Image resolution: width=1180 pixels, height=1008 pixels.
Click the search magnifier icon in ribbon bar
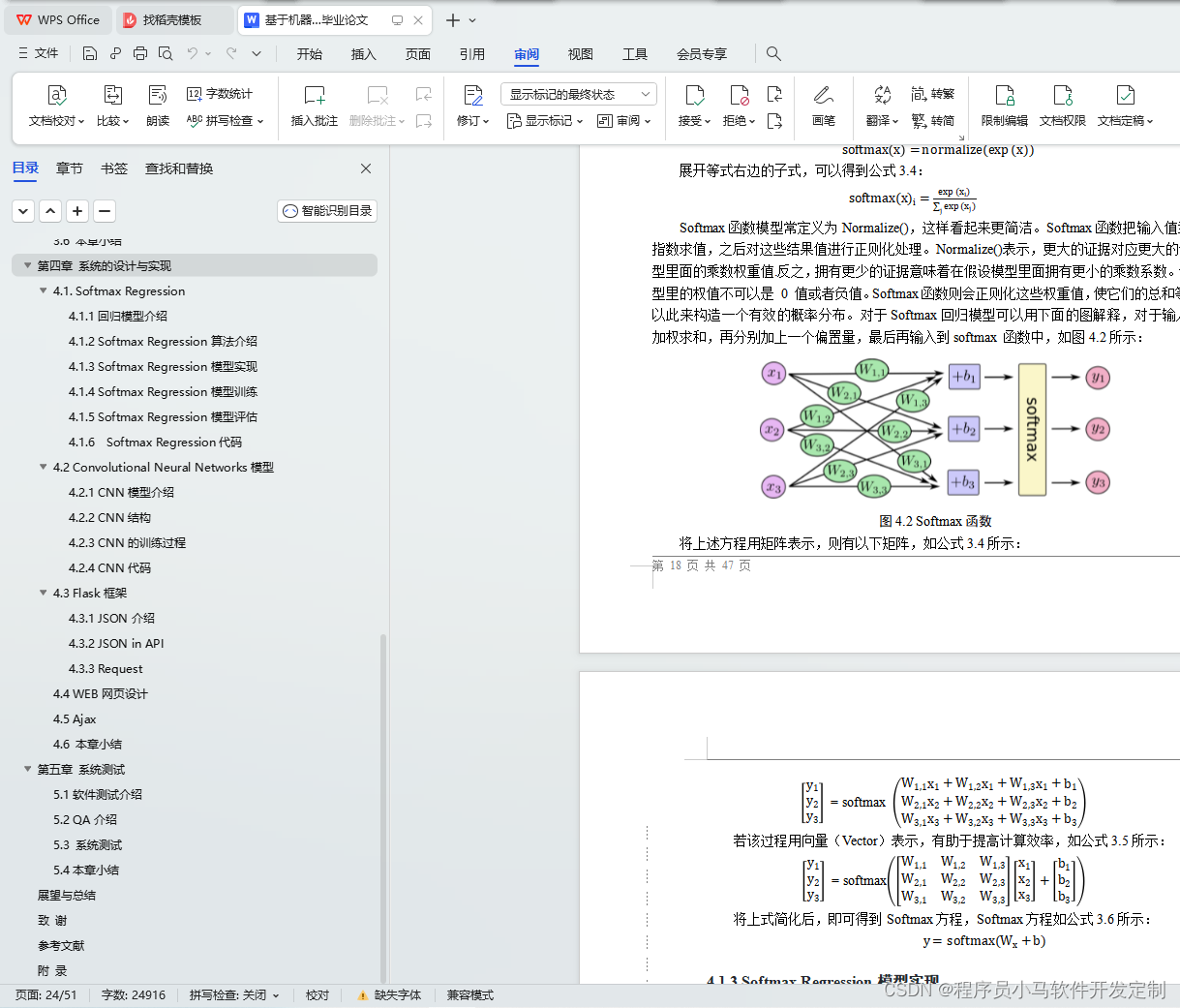773,53
